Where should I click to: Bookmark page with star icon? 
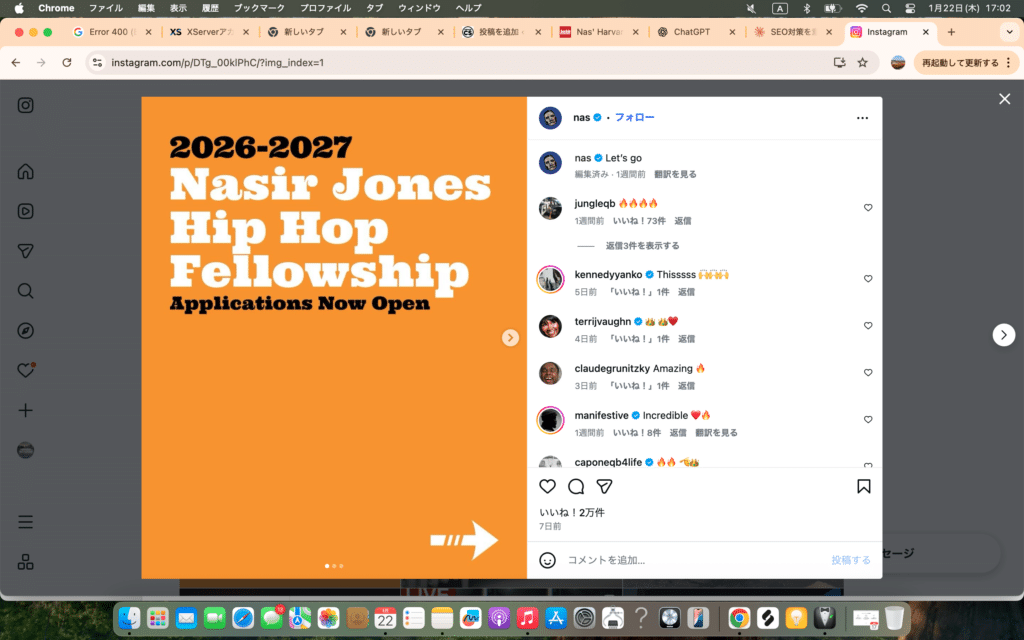coord(863,63)
